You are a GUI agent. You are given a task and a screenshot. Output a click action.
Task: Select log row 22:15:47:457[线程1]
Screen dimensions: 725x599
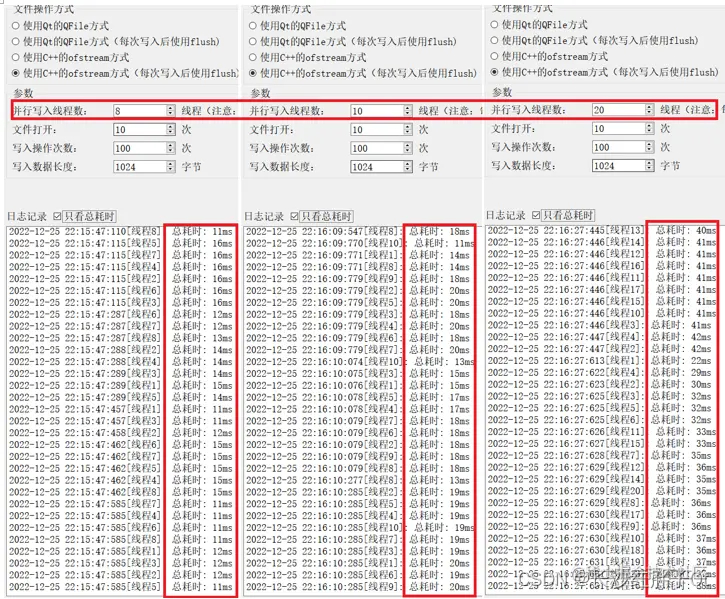click(x=121, y=409)
